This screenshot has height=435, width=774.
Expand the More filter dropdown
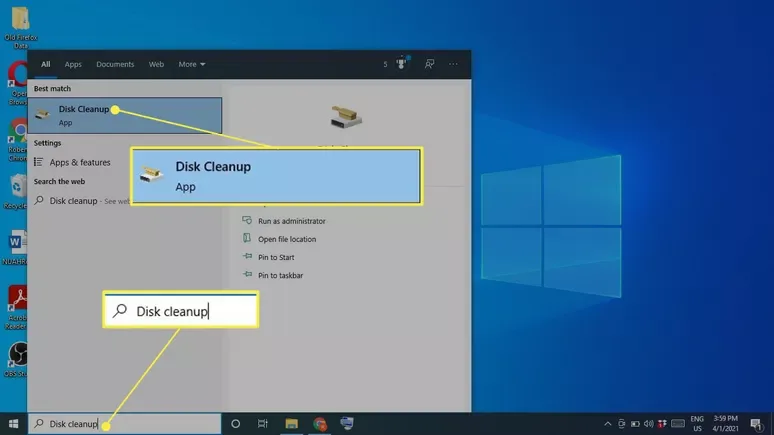point(192,64)
